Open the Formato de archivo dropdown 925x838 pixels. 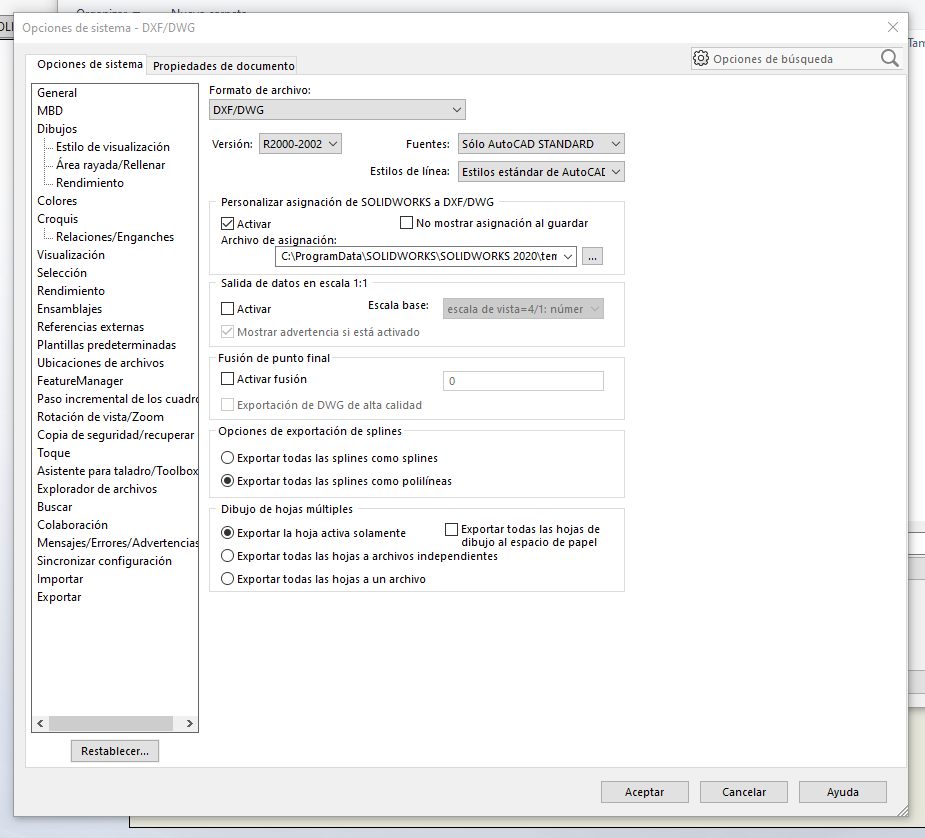tap(337, 110)
